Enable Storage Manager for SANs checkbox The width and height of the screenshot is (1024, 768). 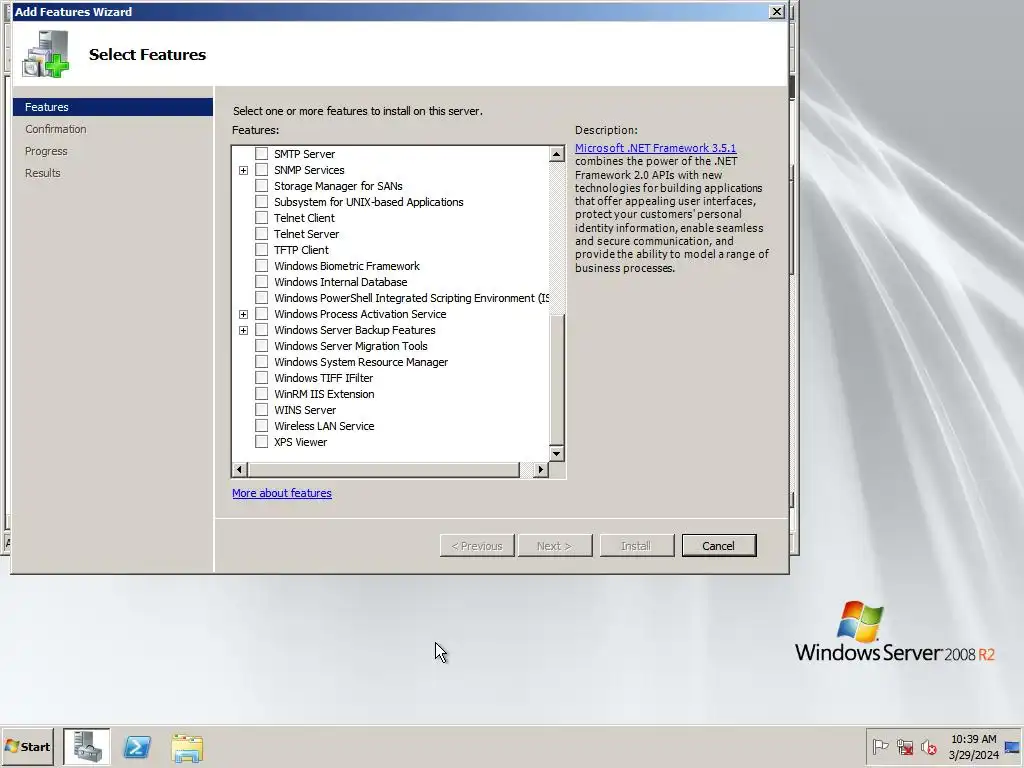click(x=261, y=185)
